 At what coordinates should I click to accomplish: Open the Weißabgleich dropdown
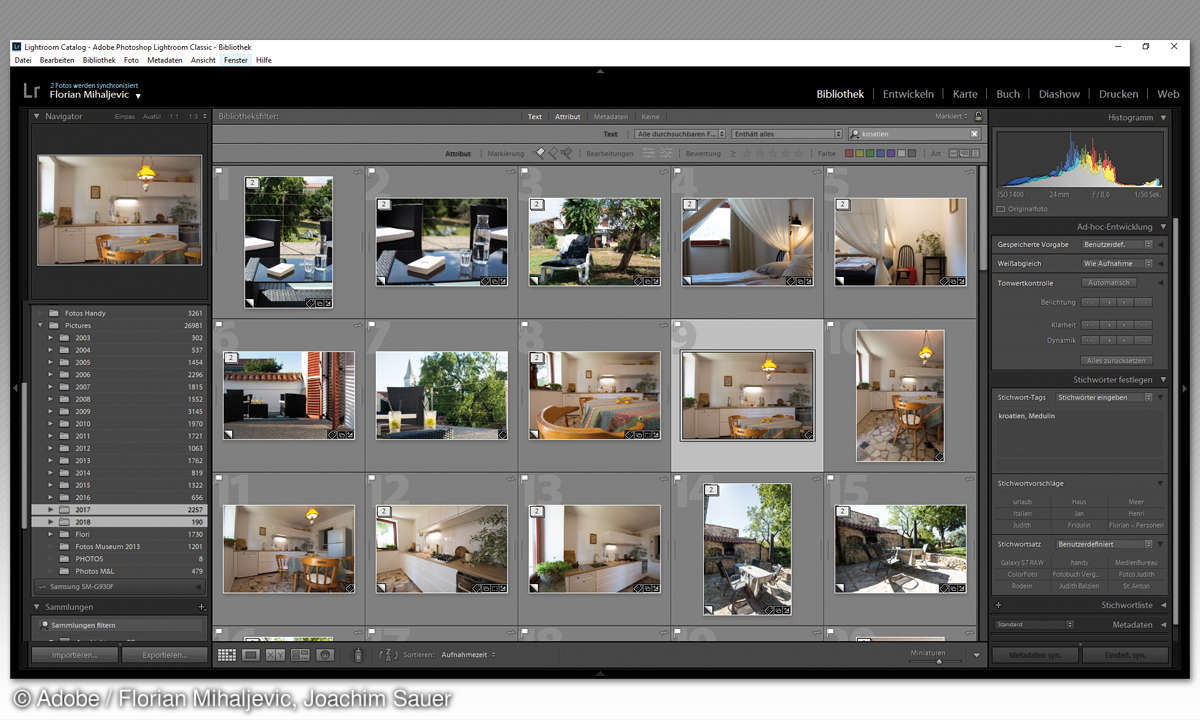[1114, 264]
